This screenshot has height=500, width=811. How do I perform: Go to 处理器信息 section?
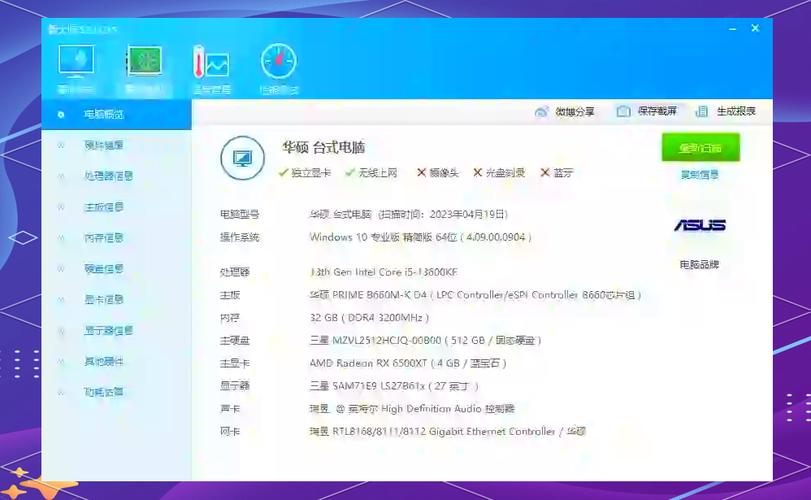tap(108, 176)
